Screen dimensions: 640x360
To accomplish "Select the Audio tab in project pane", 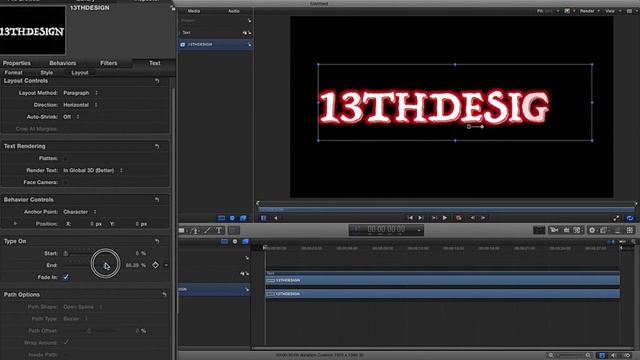I will [234, 11].
